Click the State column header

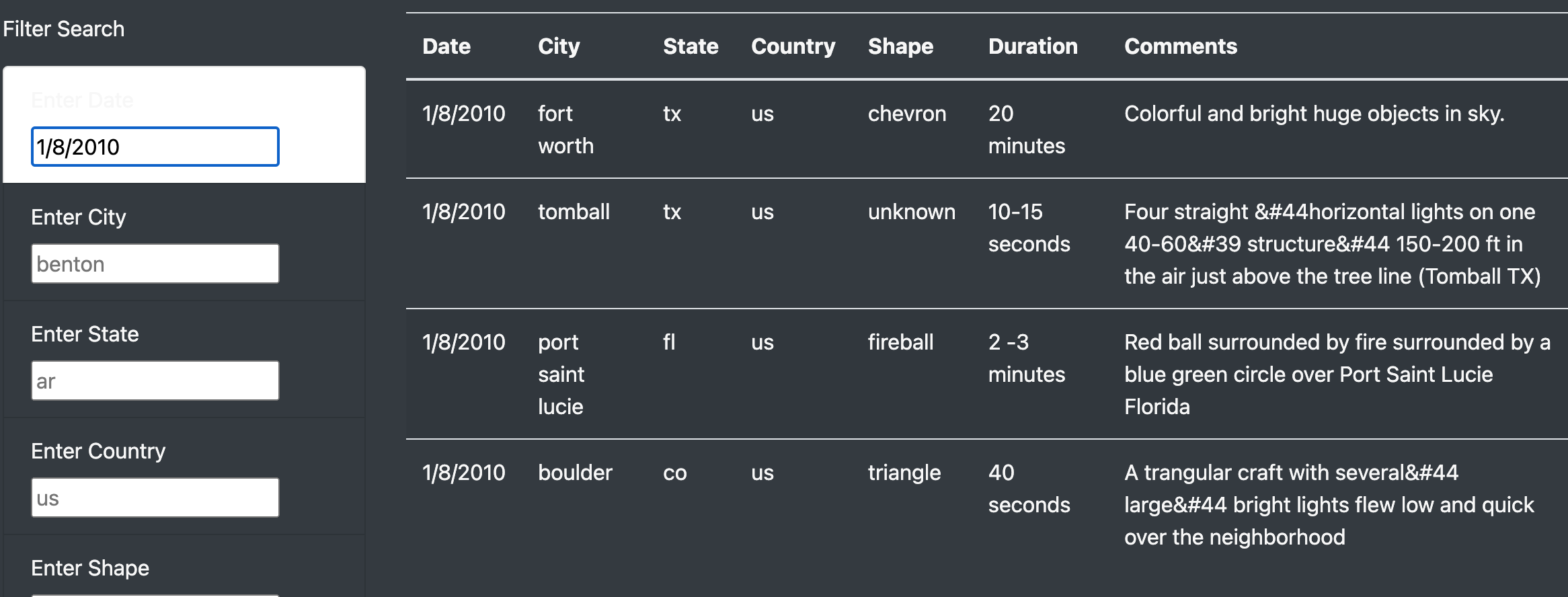click(691, 46)
